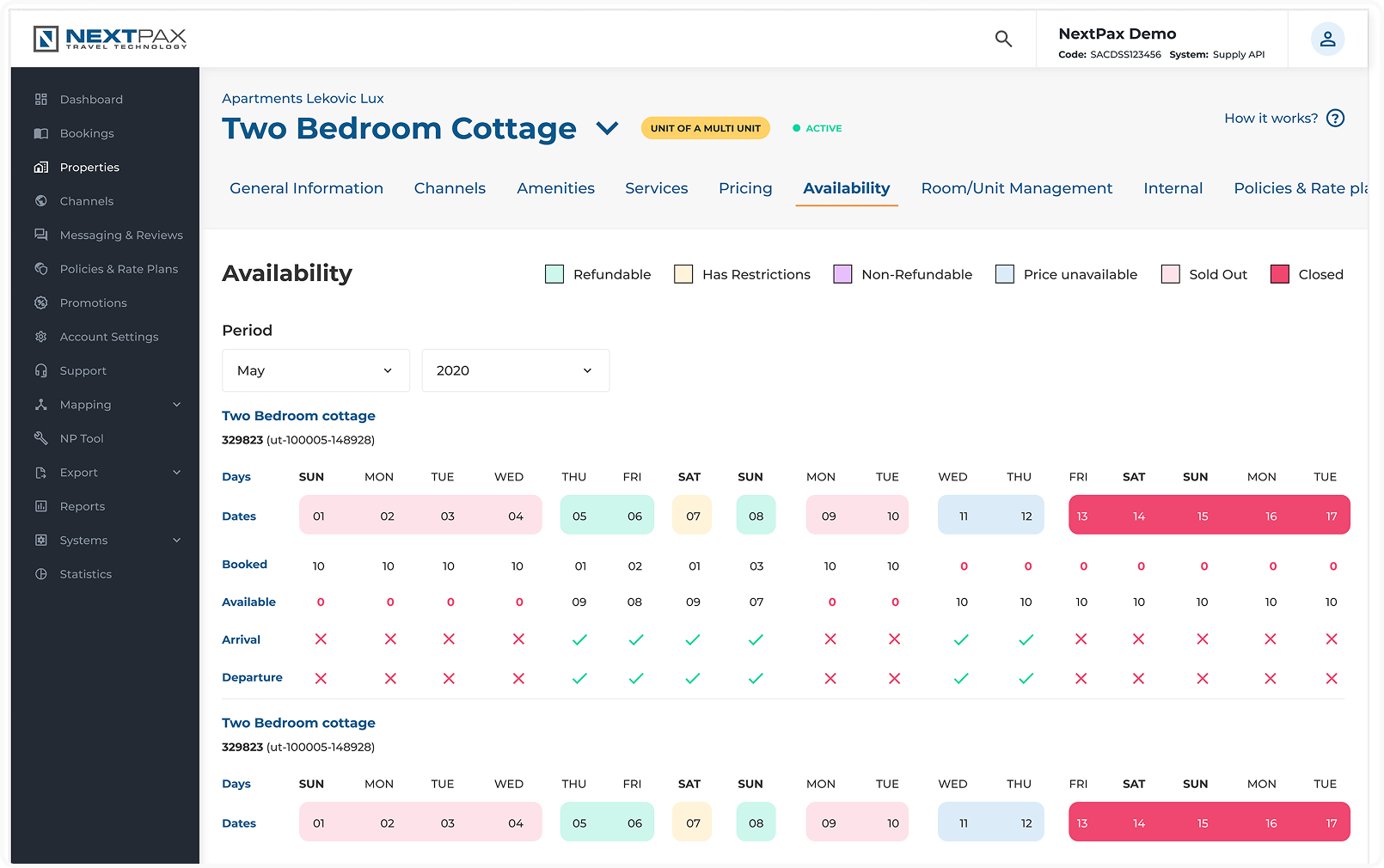
Task: Click the How it works link
Action: coord(1271,118)
